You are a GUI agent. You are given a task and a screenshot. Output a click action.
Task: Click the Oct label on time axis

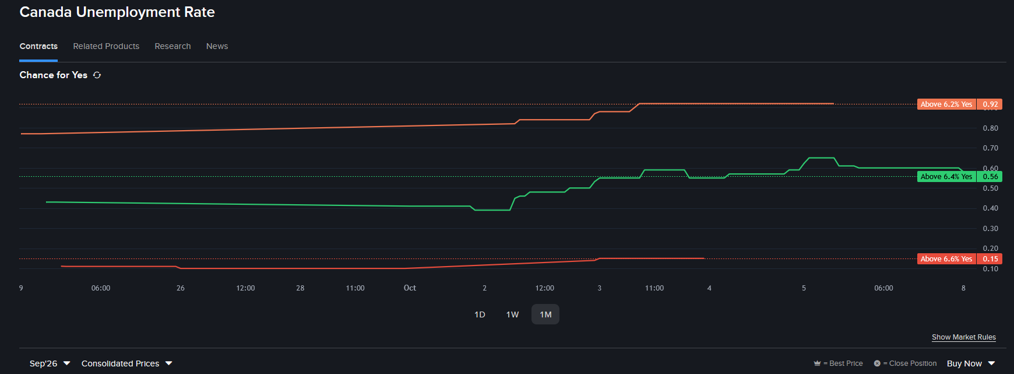(x=409, y=289)
